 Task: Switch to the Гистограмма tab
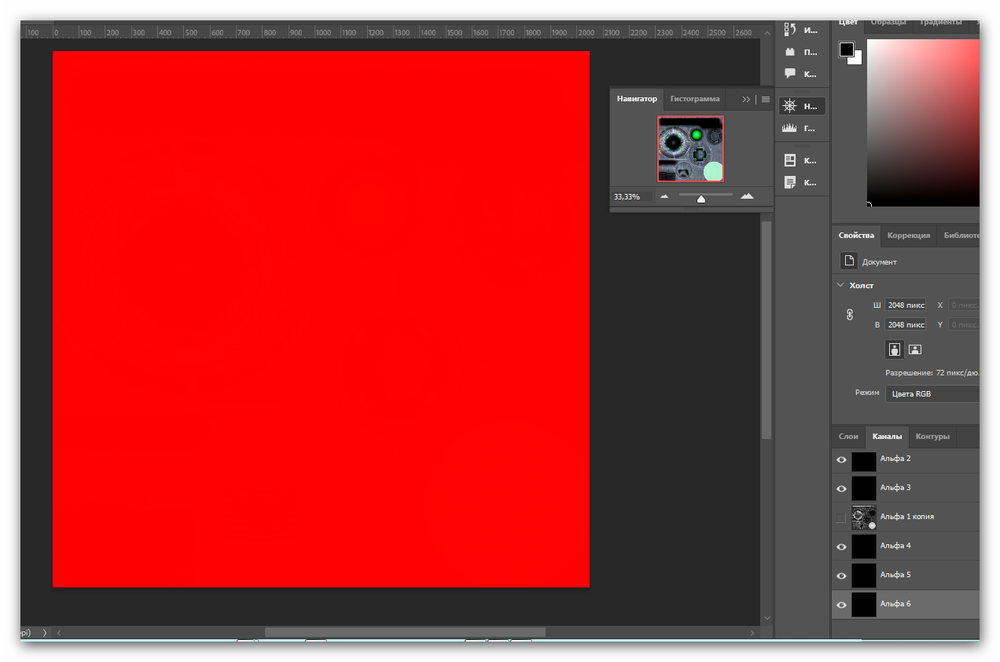pos(695,99)
